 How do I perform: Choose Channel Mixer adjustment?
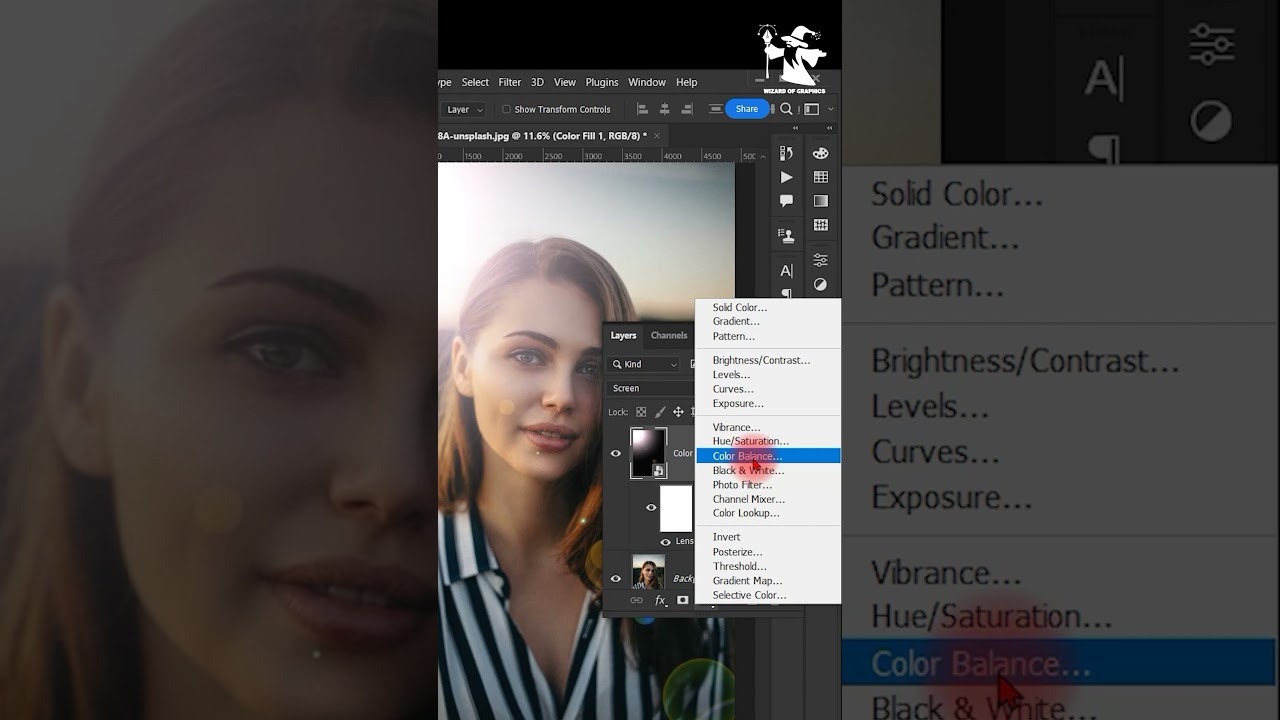point(768,499)
